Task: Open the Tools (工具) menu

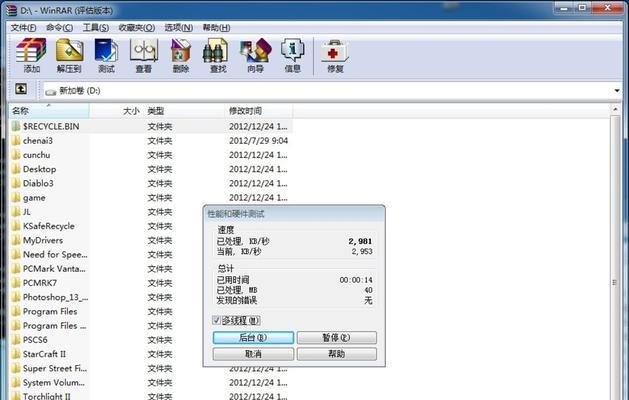Action: coord(95,27)
